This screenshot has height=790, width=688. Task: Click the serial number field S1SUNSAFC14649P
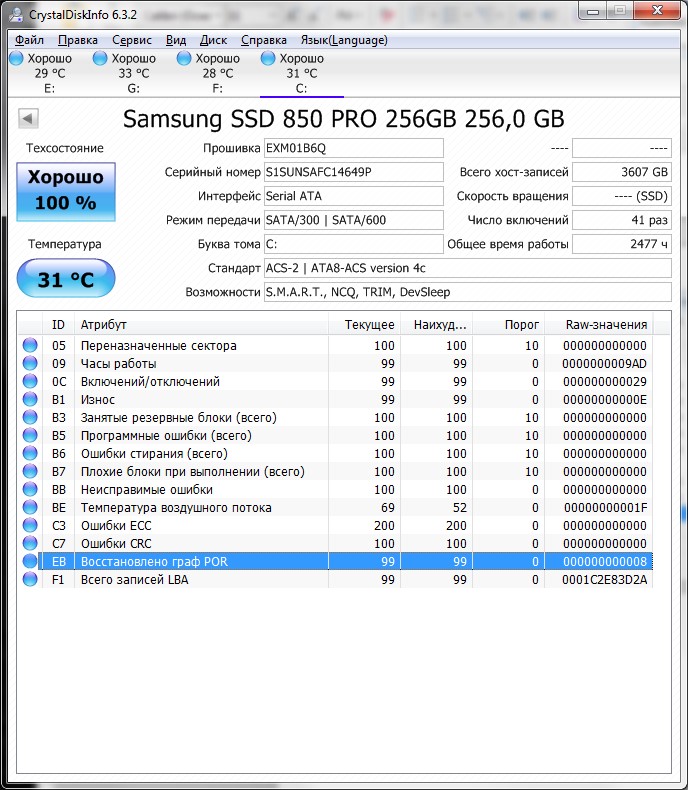354,172
